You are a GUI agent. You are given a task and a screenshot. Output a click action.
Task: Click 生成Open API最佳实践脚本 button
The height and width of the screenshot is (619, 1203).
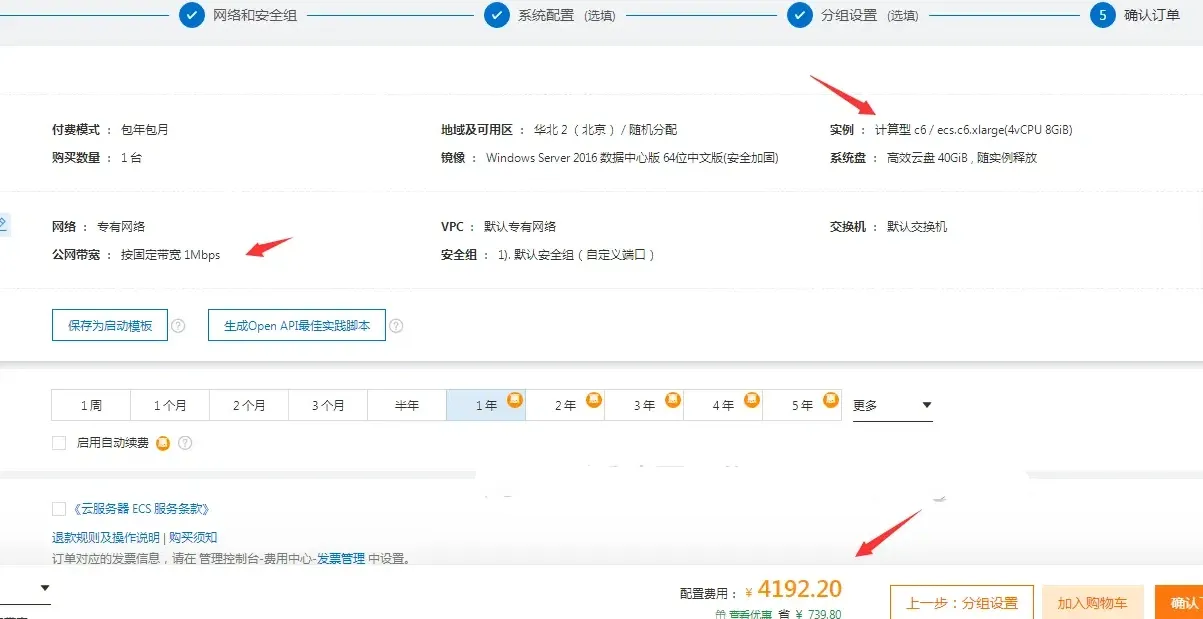click(297, 326)
